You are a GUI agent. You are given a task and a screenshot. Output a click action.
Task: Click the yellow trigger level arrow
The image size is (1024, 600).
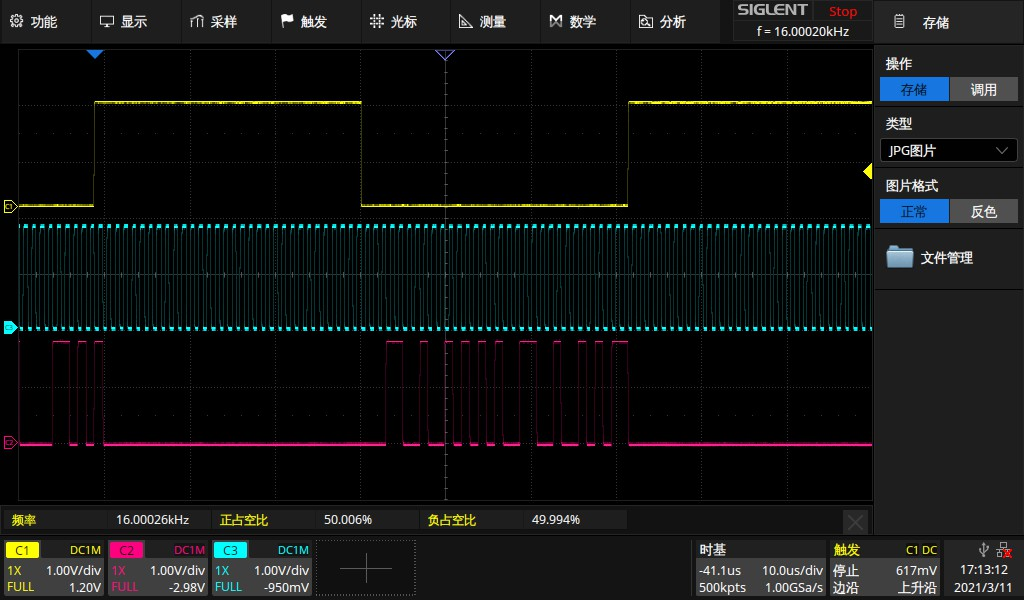tap(867, 173)
